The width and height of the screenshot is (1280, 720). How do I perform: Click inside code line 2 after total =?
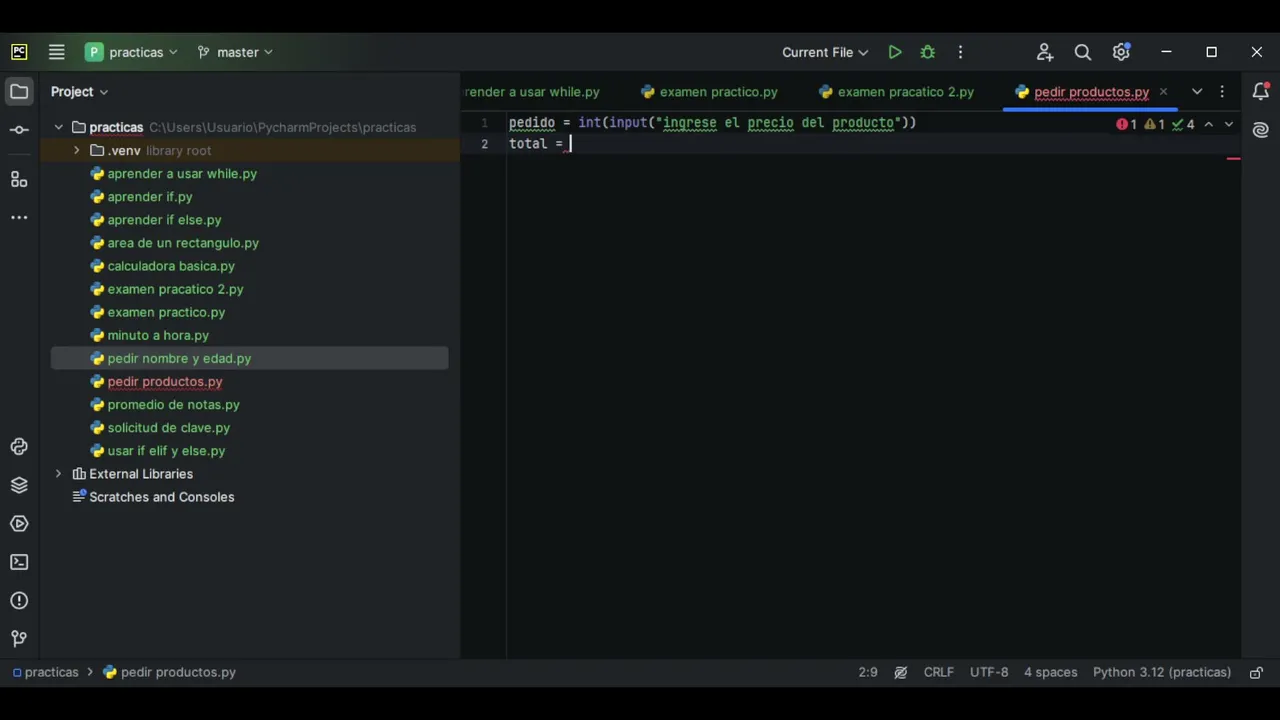571,144
